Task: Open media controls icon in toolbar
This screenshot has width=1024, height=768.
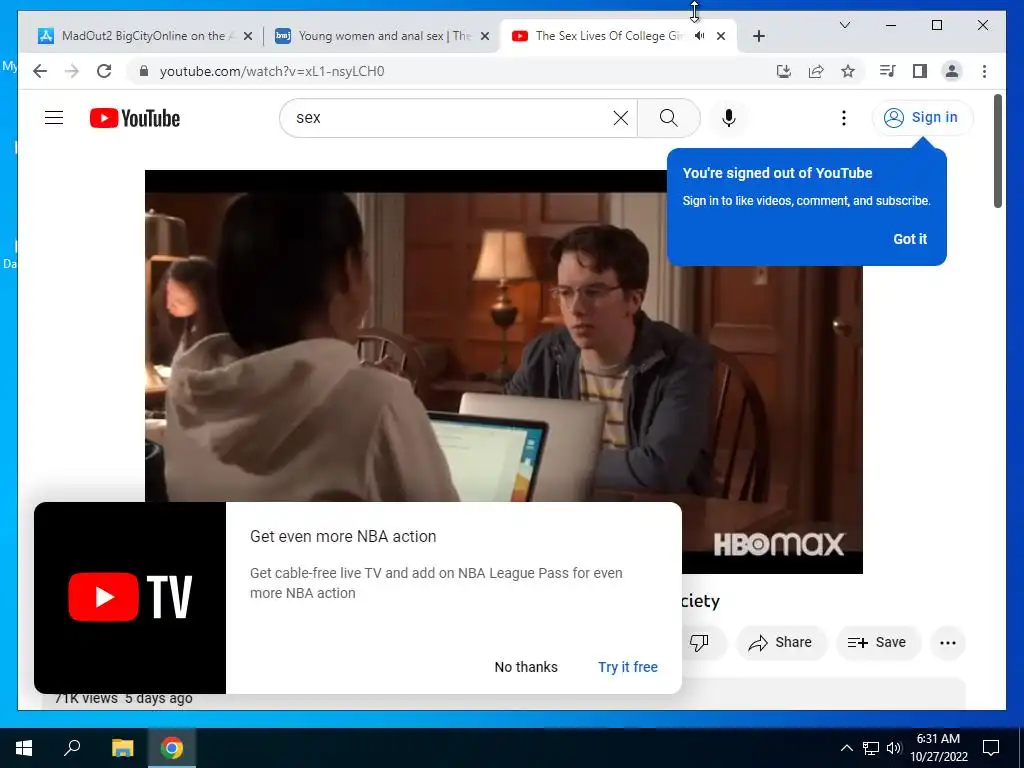Action: tap(888, 71)
